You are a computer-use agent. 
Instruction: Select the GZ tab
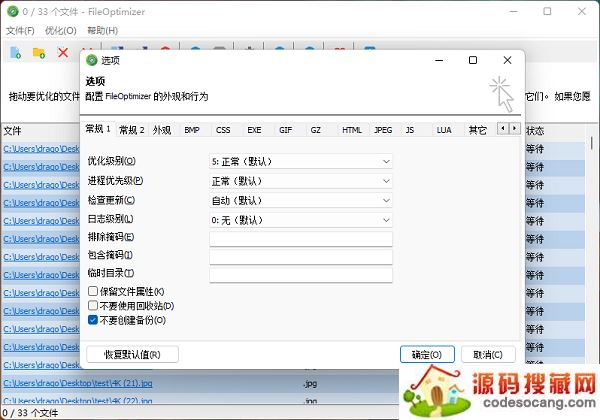[x=316, y=130]
